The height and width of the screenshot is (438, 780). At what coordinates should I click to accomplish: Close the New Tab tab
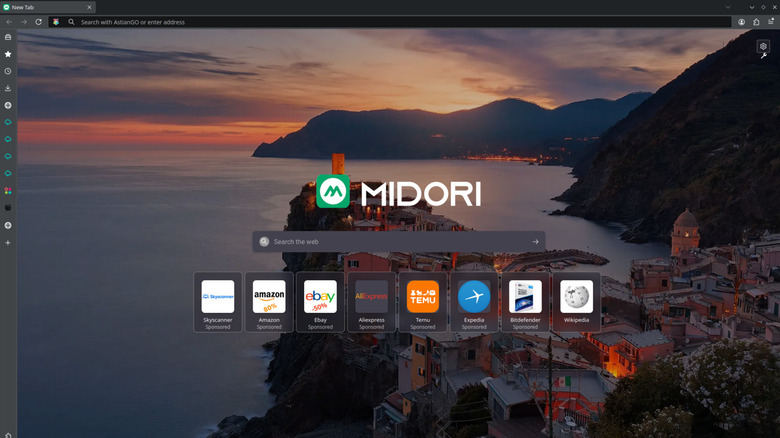pos(89,7)
